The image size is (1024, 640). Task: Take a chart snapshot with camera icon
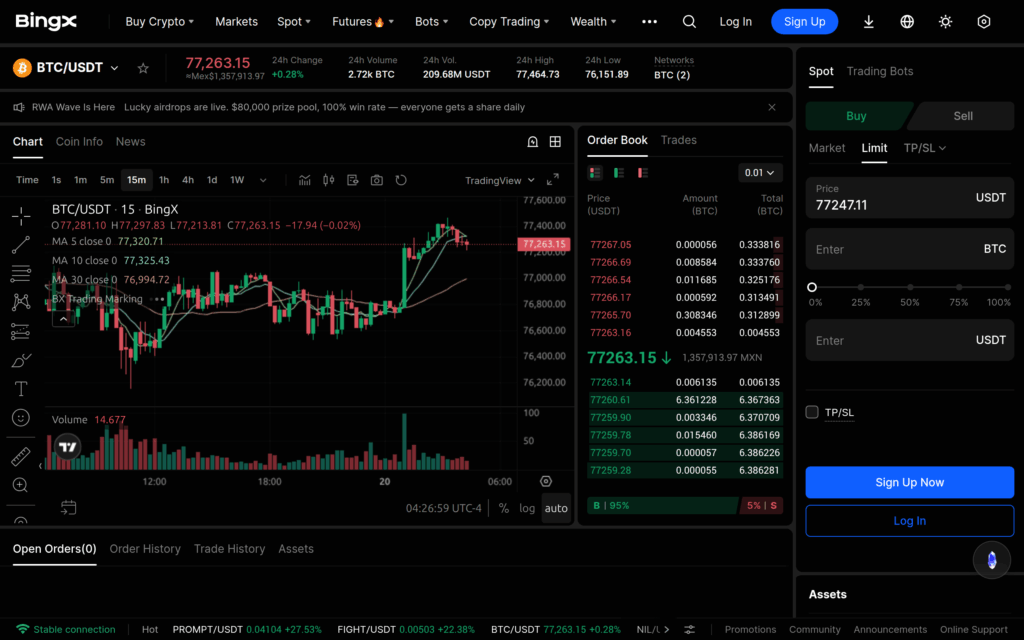pos(377,180)
